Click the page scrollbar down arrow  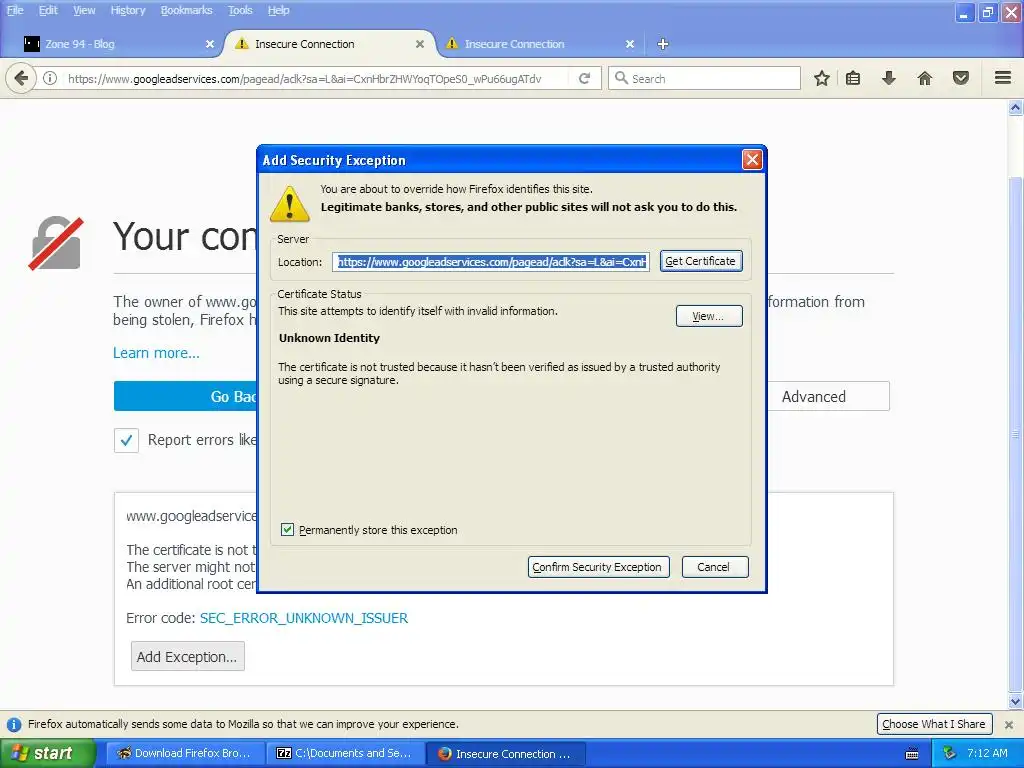[1016, 702]
